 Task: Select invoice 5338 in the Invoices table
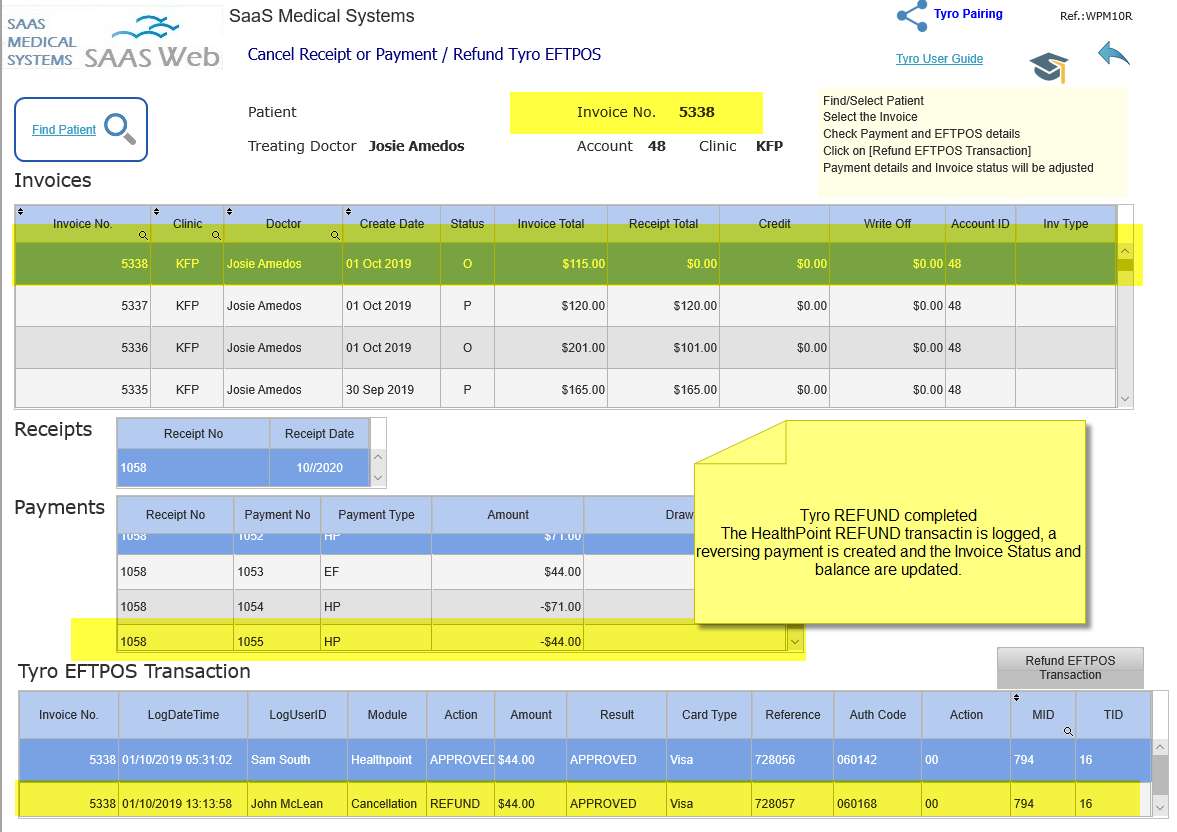(x=565, y=264)
